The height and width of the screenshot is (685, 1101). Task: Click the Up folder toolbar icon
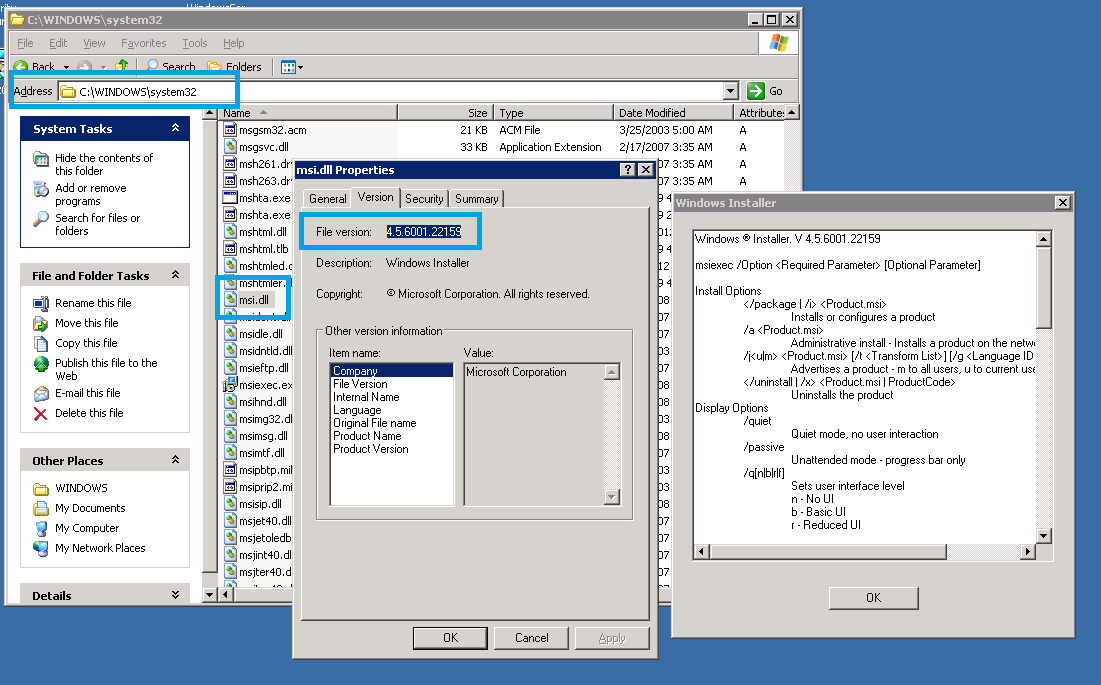coord(122,66)
